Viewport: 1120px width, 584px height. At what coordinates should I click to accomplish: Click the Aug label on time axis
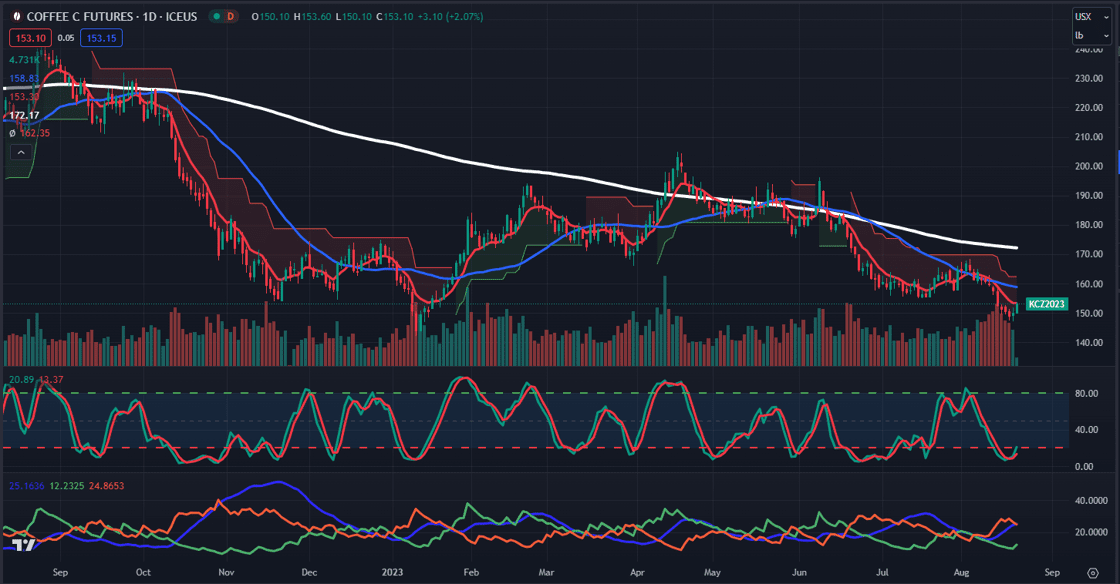tap(961, 573)
